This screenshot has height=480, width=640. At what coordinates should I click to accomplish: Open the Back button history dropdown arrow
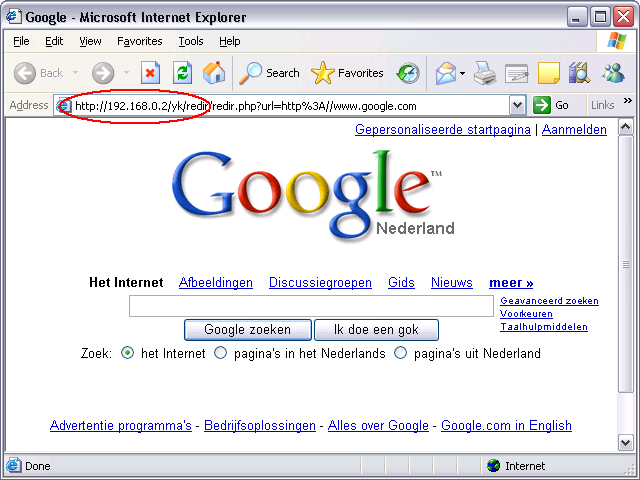(x=76, y=73)
